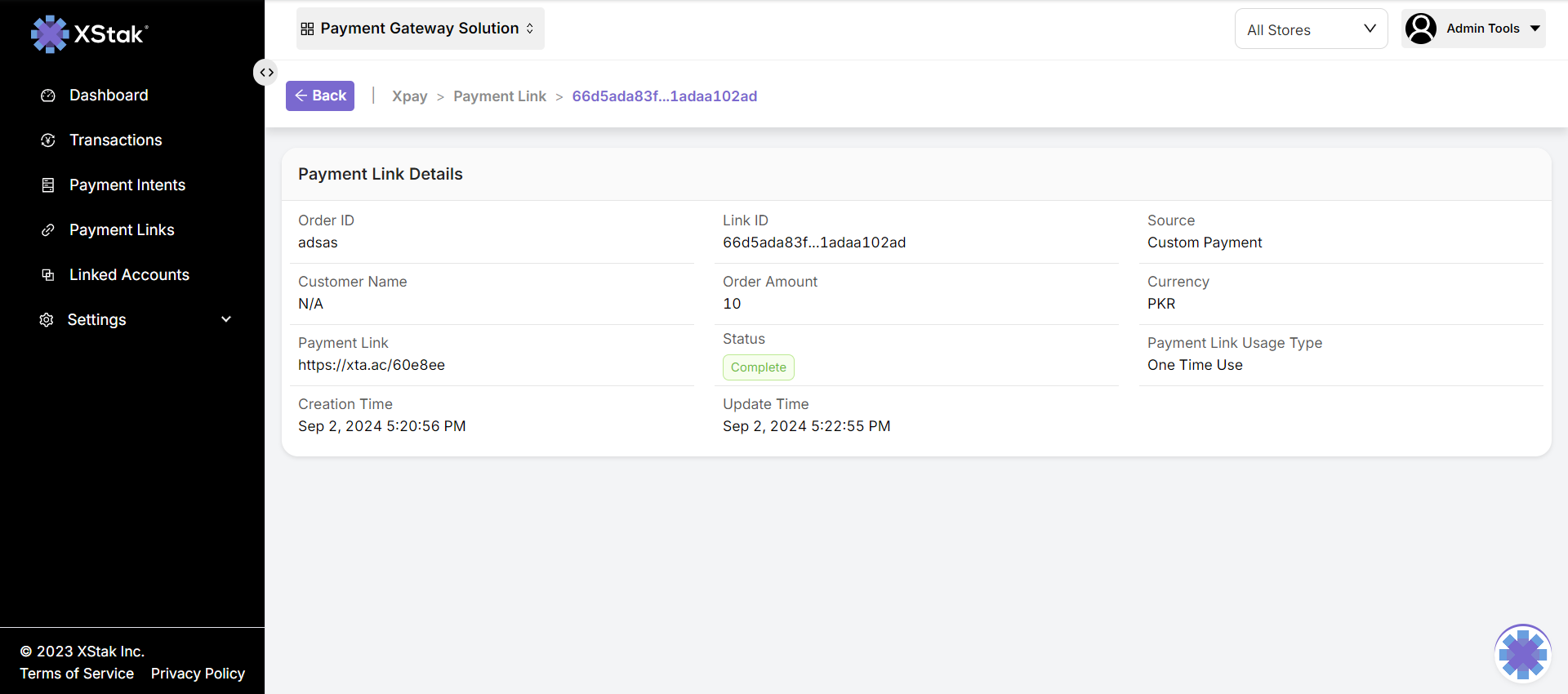Open the Privacy Policy footer link
Viewport: 1568px width, 694px height.
coord(198,674)
